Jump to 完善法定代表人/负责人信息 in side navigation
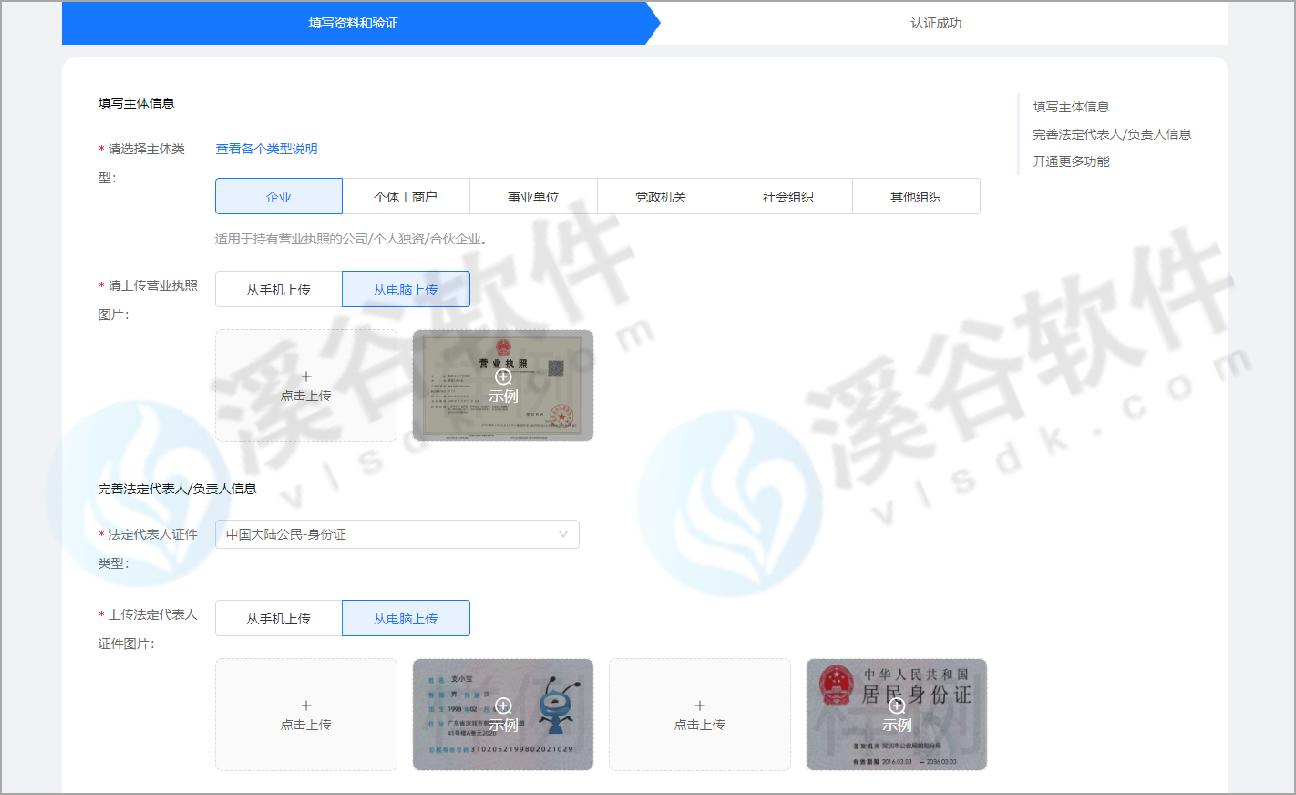 (x=1111, y=134)
